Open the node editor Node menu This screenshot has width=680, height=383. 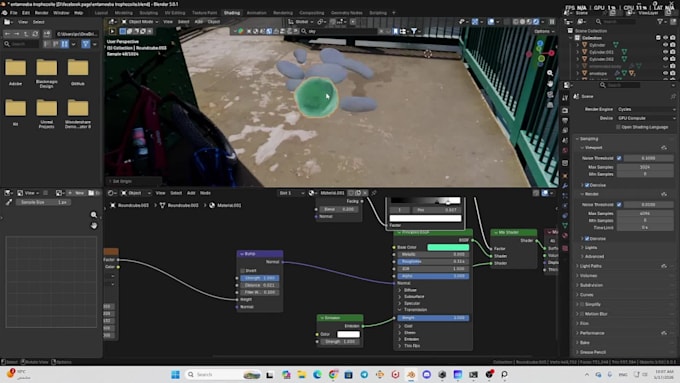[205, 193]
